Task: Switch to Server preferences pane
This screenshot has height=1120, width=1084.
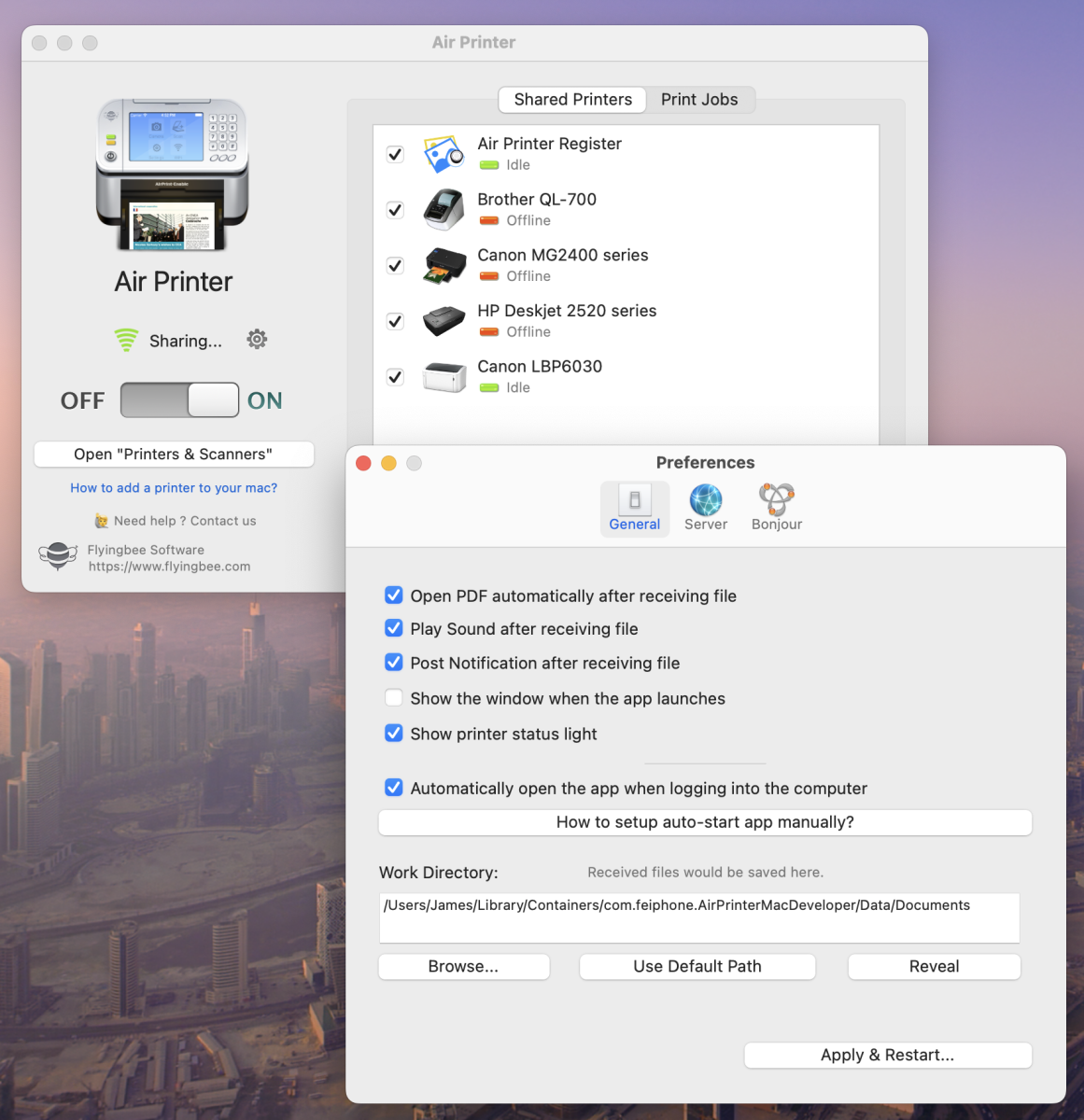Action: coord(706,509)
